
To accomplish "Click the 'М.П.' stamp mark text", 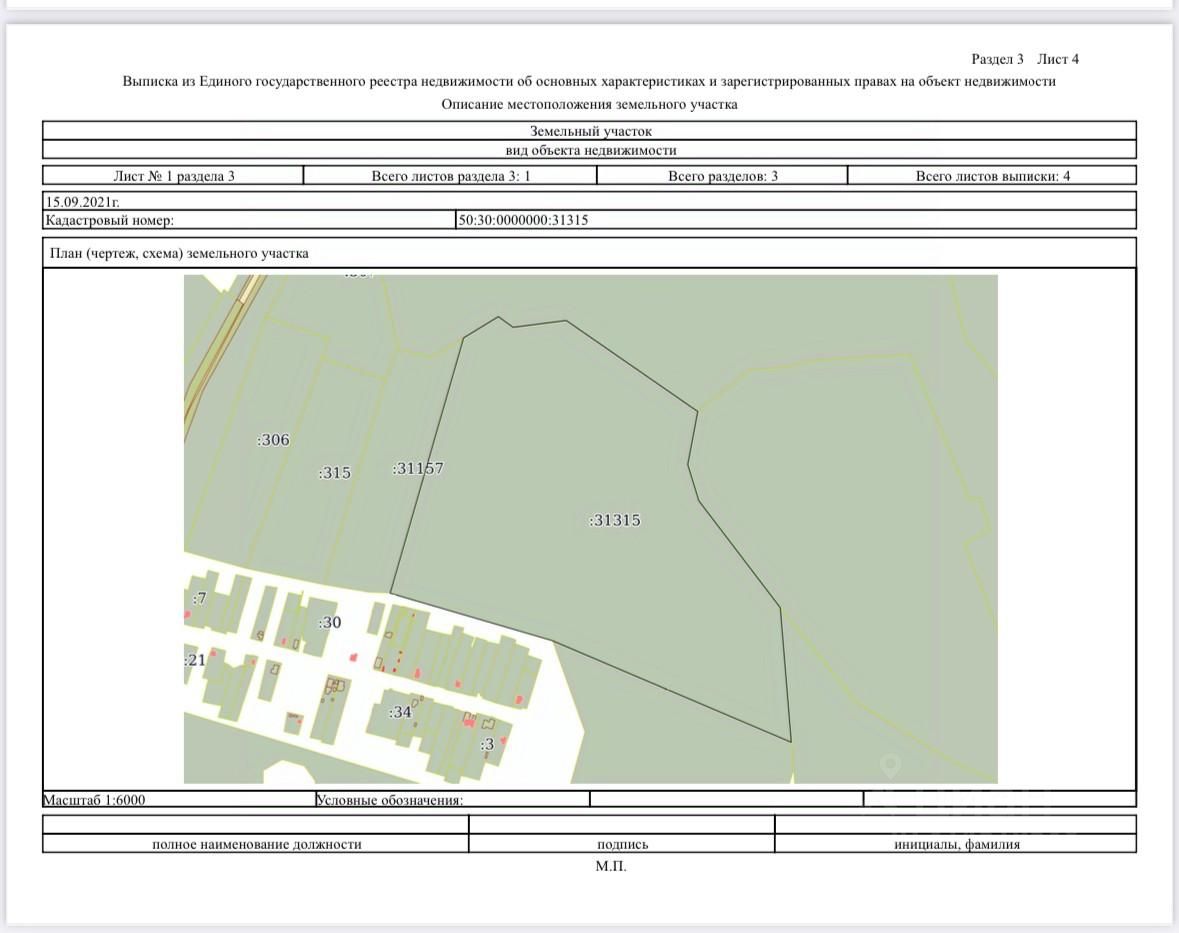I will pos(611,866).
